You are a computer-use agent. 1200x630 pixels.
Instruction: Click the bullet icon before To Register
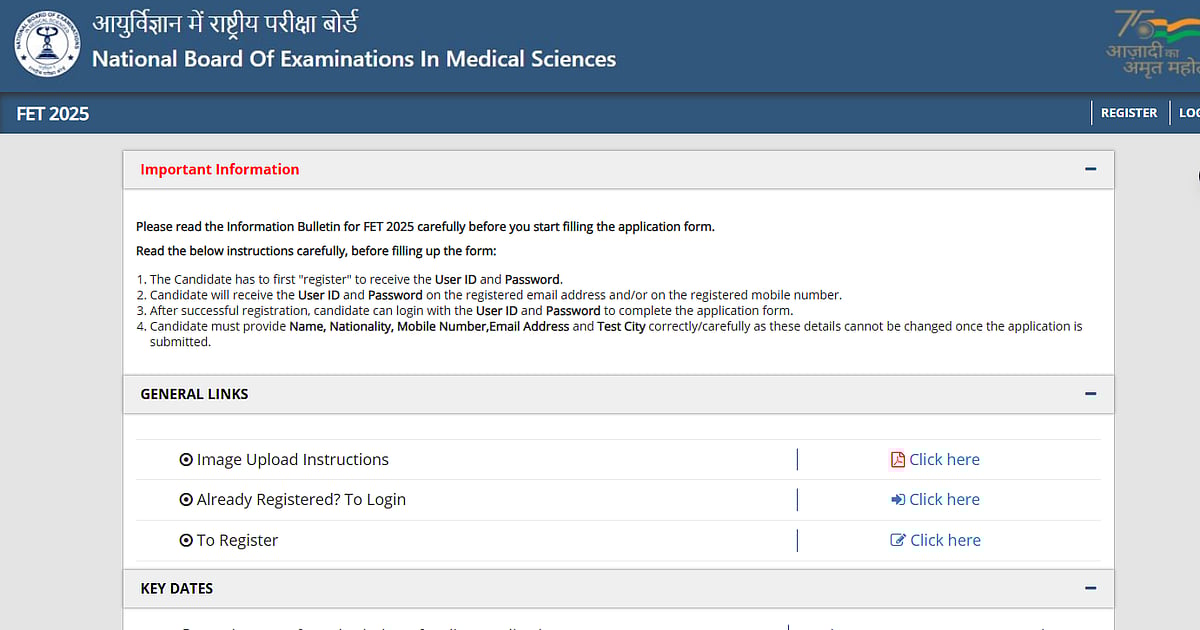pyautogui.click(x=186, y=540)
